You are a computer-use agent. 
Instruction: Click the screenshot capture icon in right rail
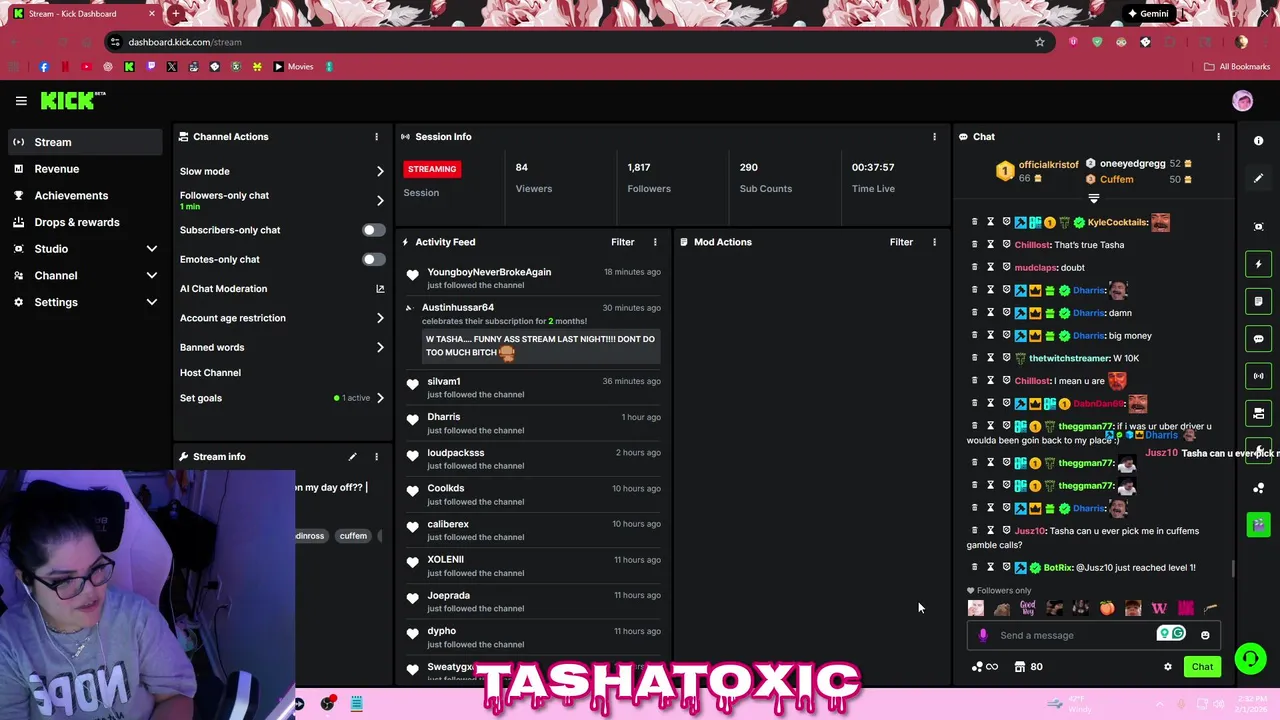[1258, 226]
